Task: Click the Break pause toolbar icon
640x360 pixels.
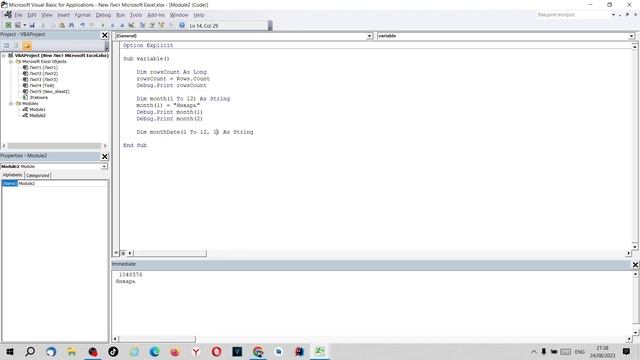Action: (x=112, y=25)
